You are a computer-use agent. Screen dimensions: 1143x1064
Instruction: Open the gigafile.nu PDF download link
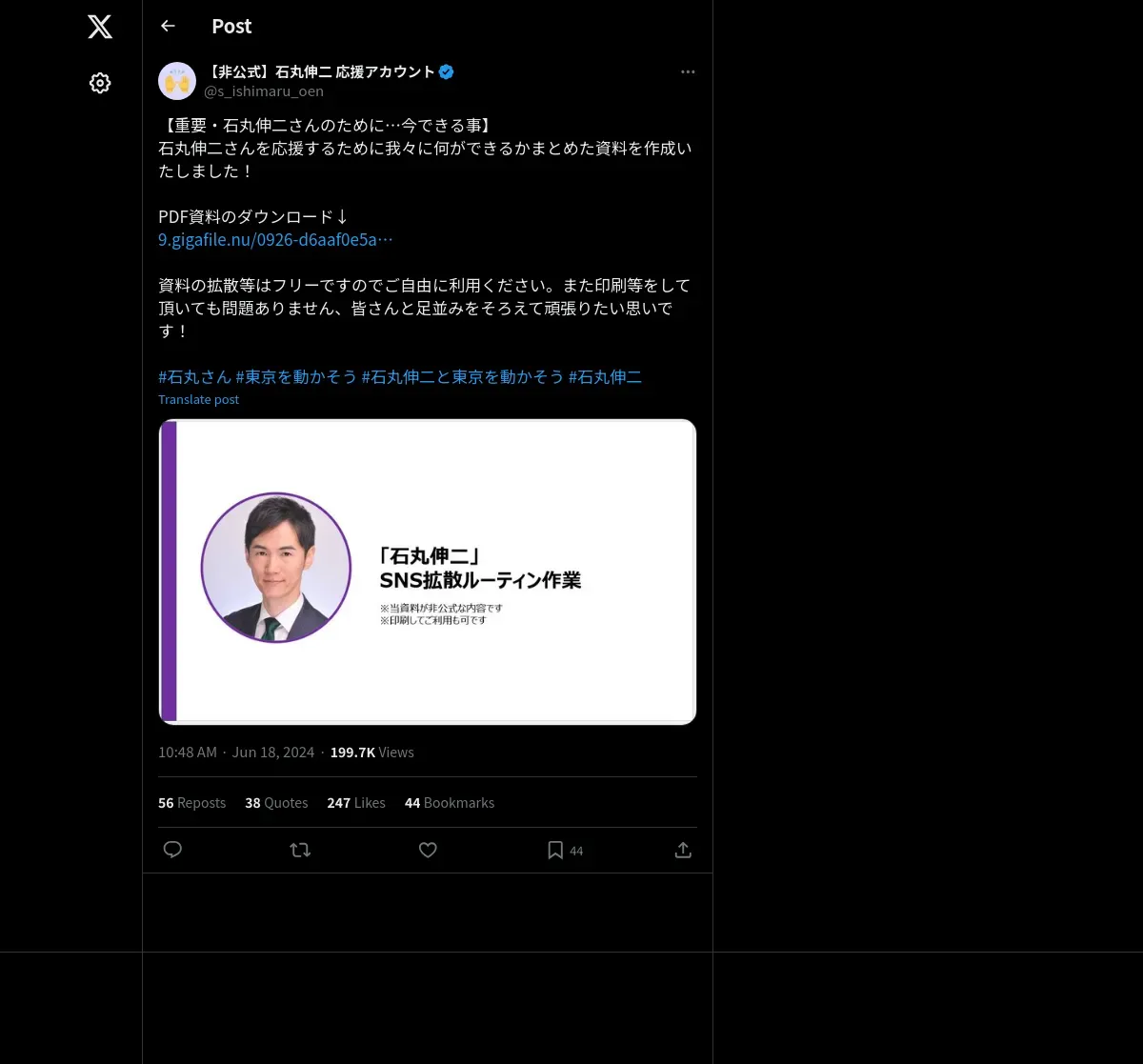click(275, 240)
